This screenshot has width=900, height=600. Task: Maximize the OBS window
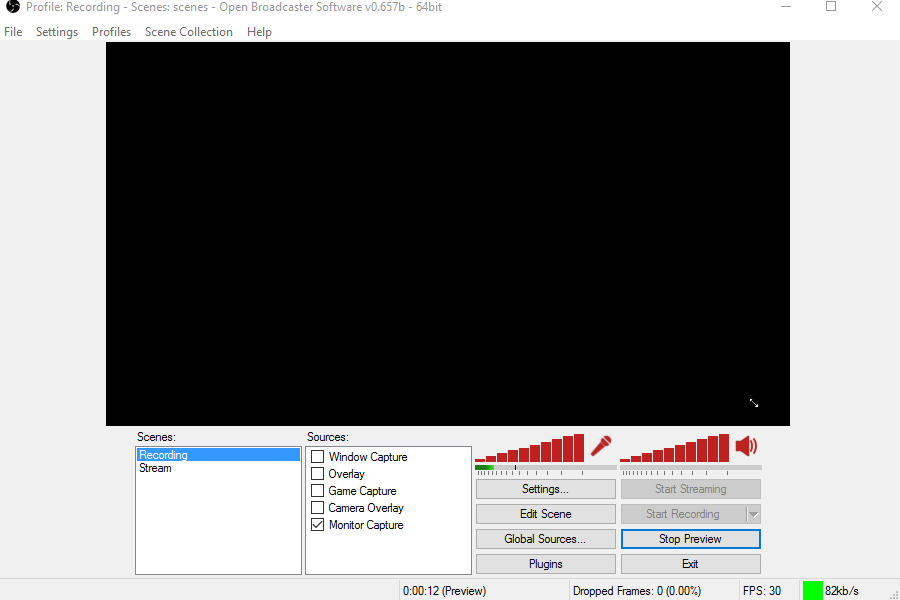(831, 7)
